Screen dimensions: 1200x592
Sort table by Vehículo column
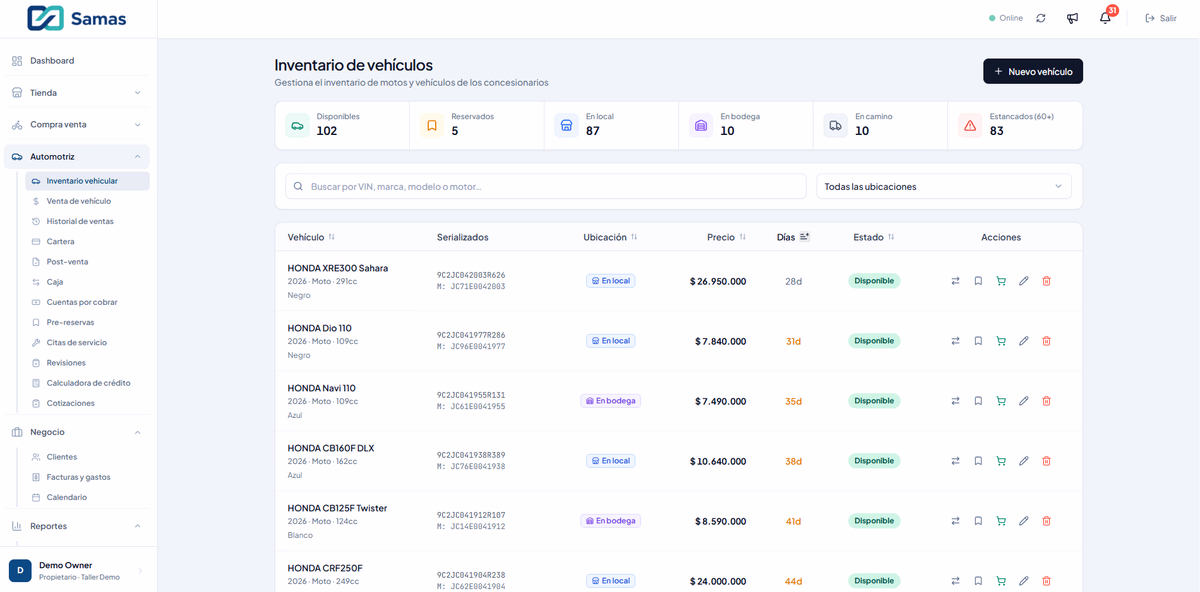[x=311, y=237]
